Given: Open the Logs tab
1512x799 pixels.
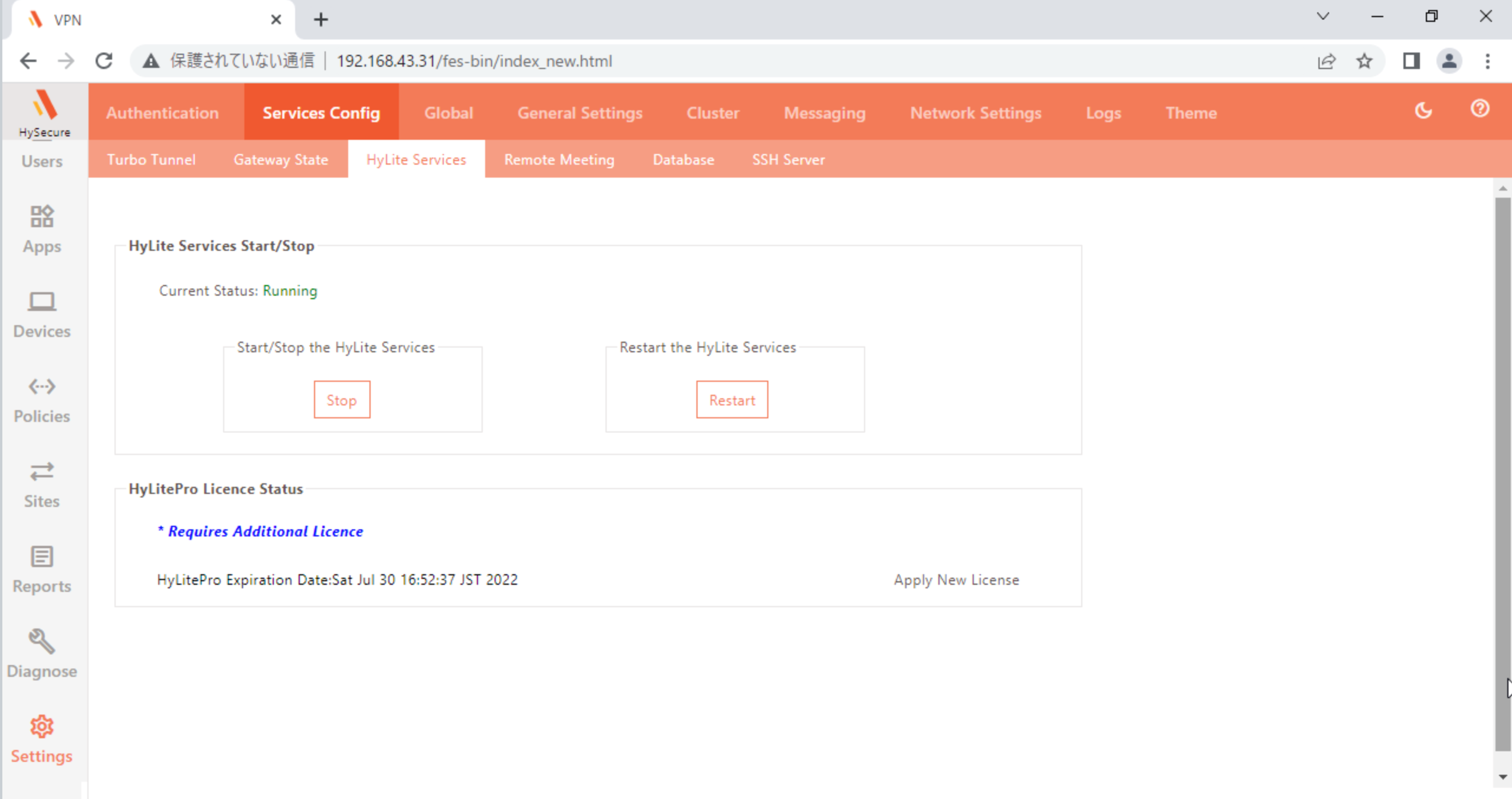Looking at the screenshot, I should pyautogui.click(x=1103, y=112).
